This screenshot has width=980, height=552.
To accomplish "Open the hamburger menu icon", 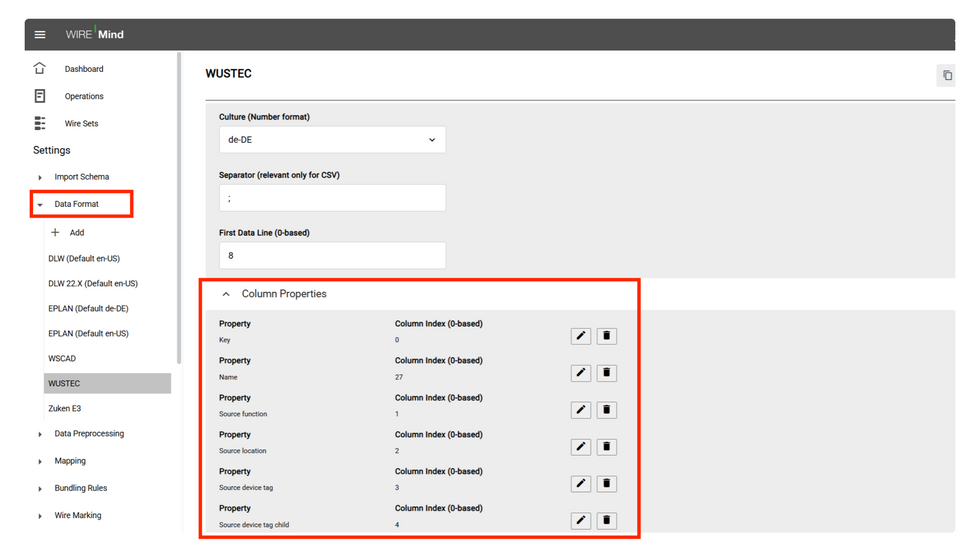I will pos(40,34).
